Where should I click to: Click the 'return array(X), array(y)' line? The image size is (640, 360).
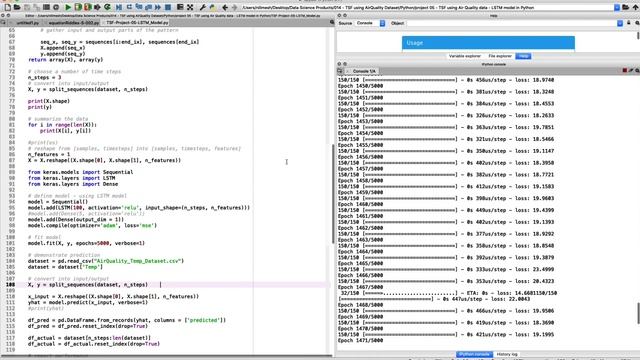(x=66, y=60)
